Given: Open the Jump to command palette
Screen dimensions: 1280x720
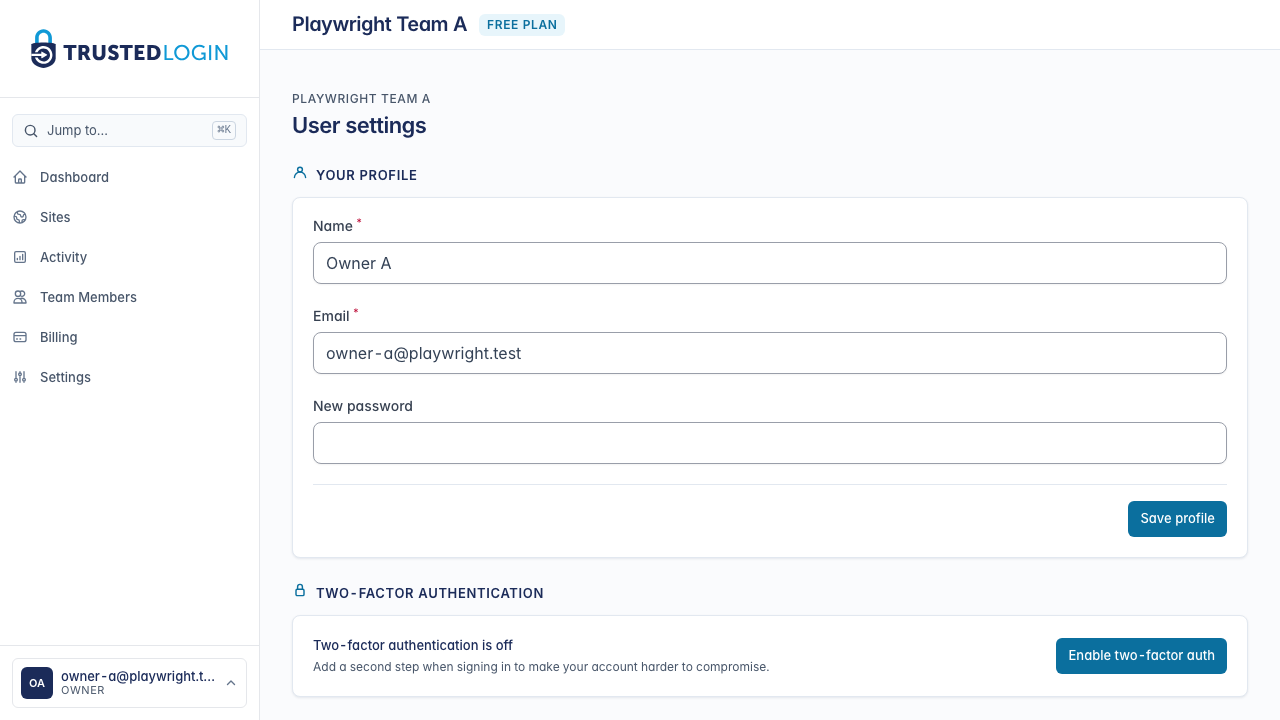Looking at the screenshot, I should (x=129, y=130).
